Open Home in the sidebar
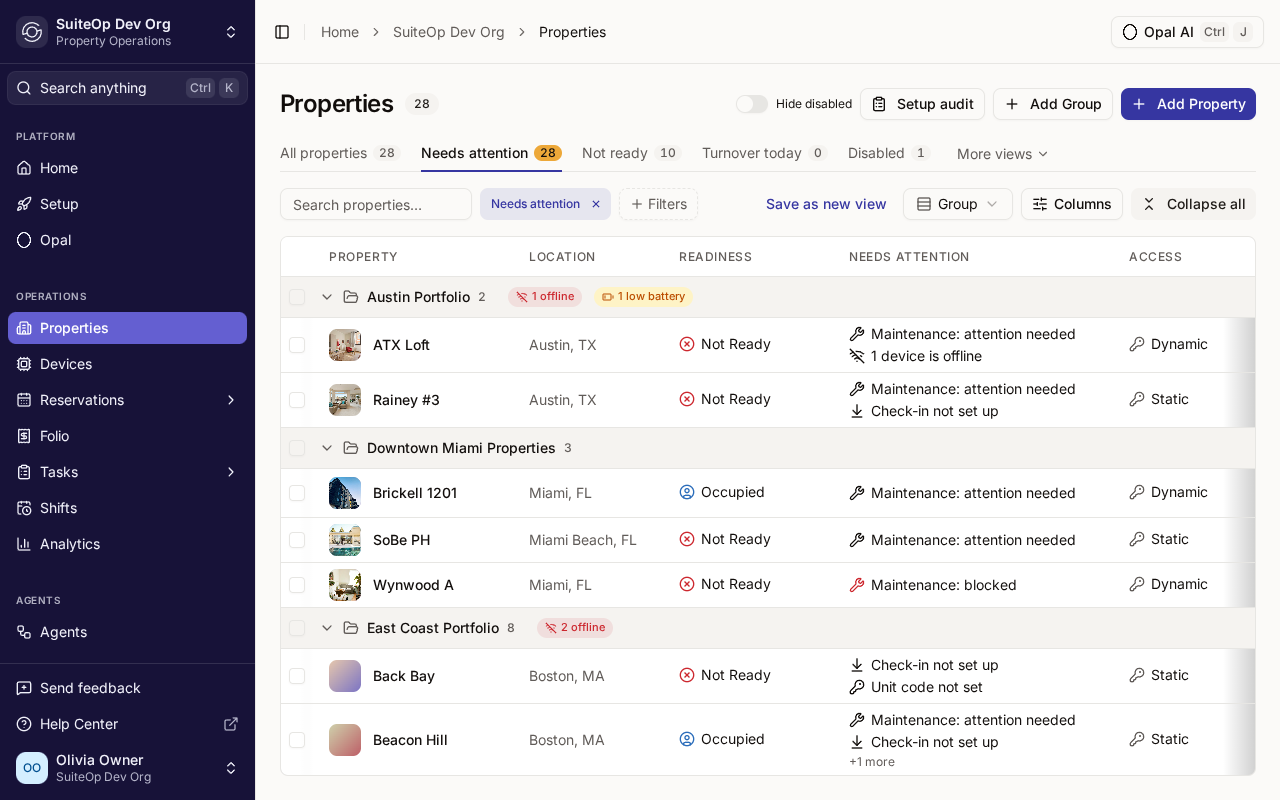Screen dimensions: 1280x800 point(127,168)
